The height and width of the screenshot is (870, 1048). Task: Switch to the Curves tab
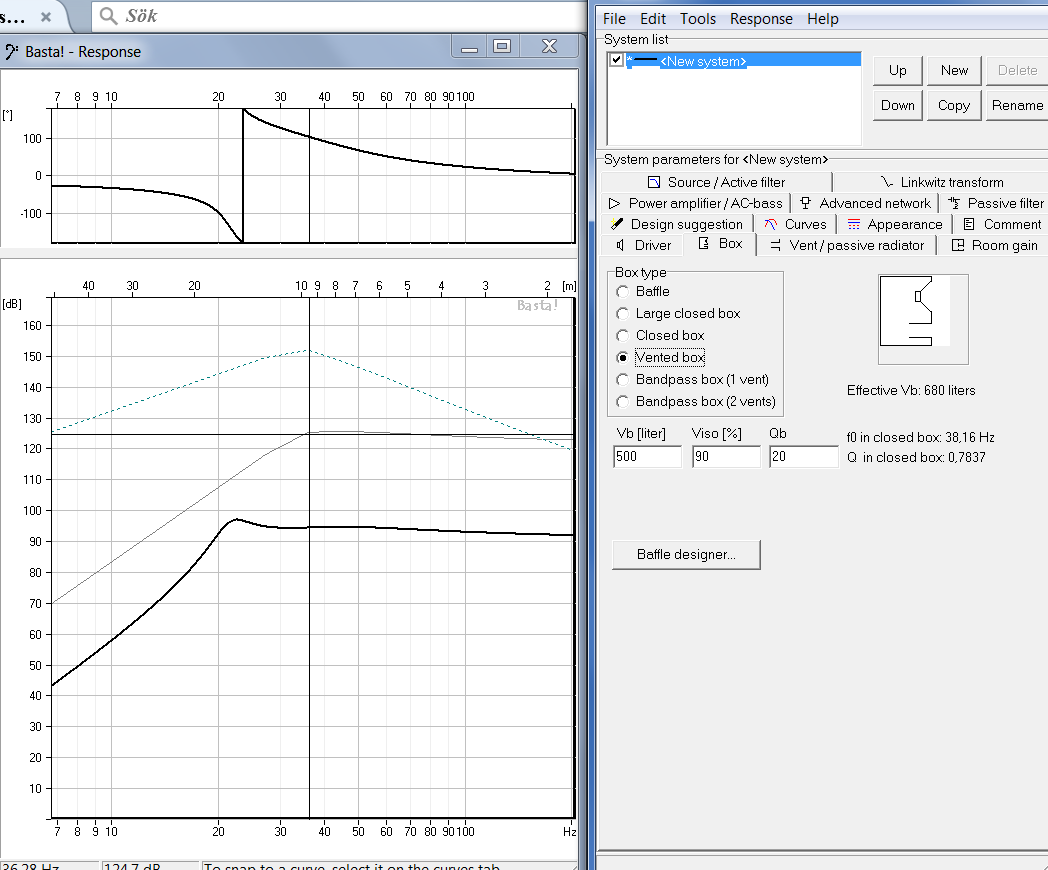coord(795,225)
